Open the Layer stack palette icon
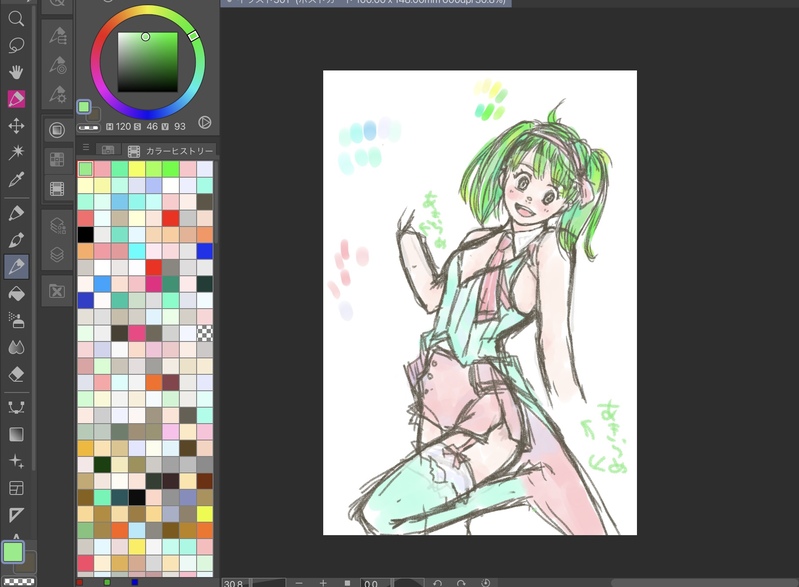Screen dimensions: 799x587 57,254
